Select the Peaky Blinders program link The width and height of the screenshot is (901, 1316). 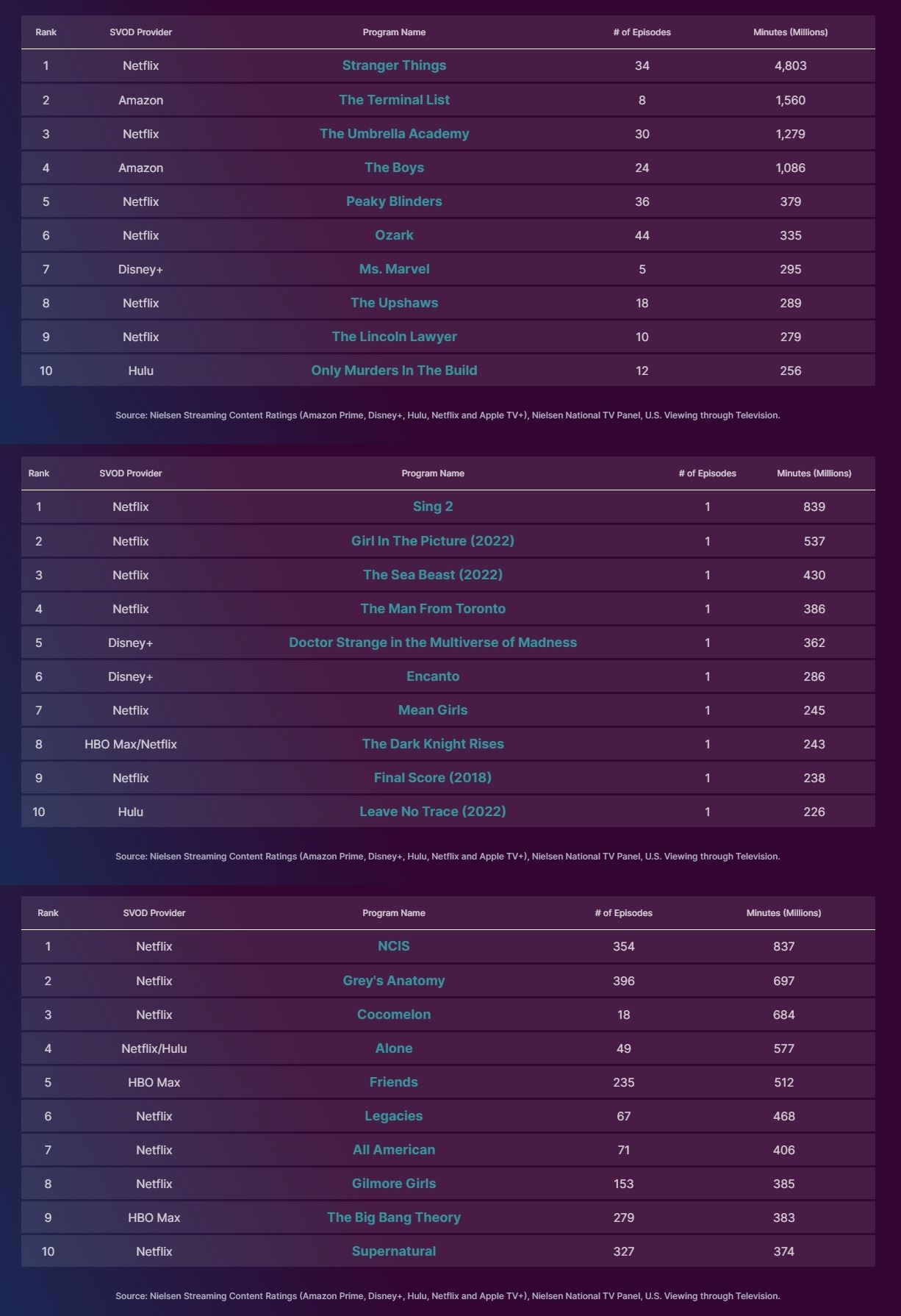point(394,201)
